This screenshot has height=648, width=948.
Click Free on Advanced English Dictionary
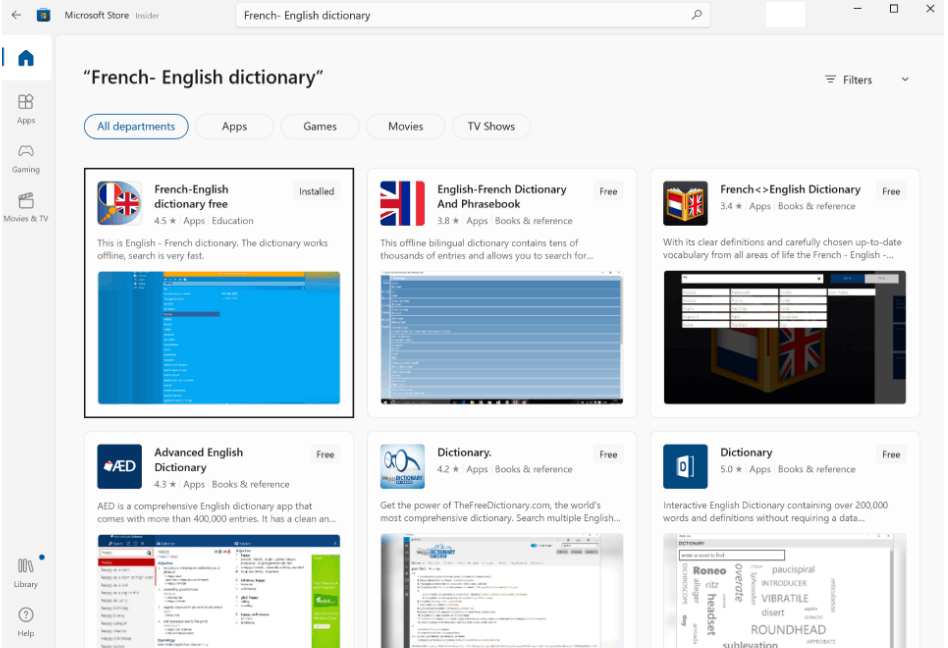click(x=325, y=454)
